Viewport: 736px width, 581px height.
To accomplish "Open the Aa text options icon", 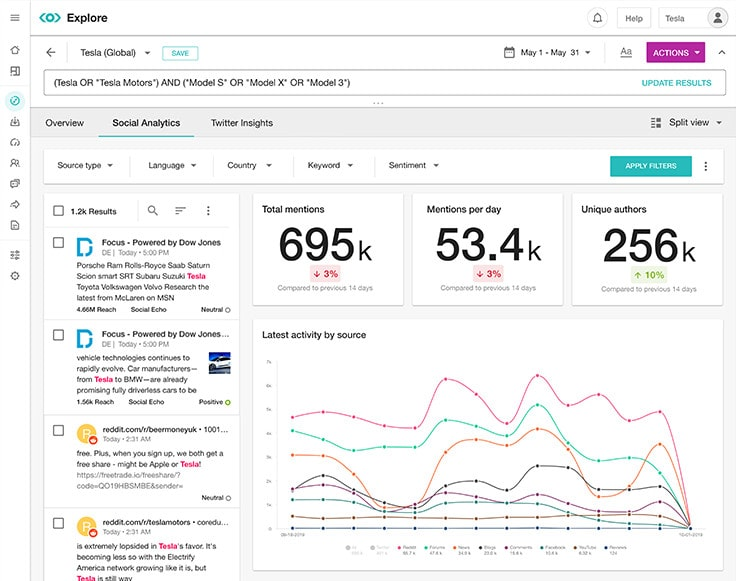I will [626, 52].
